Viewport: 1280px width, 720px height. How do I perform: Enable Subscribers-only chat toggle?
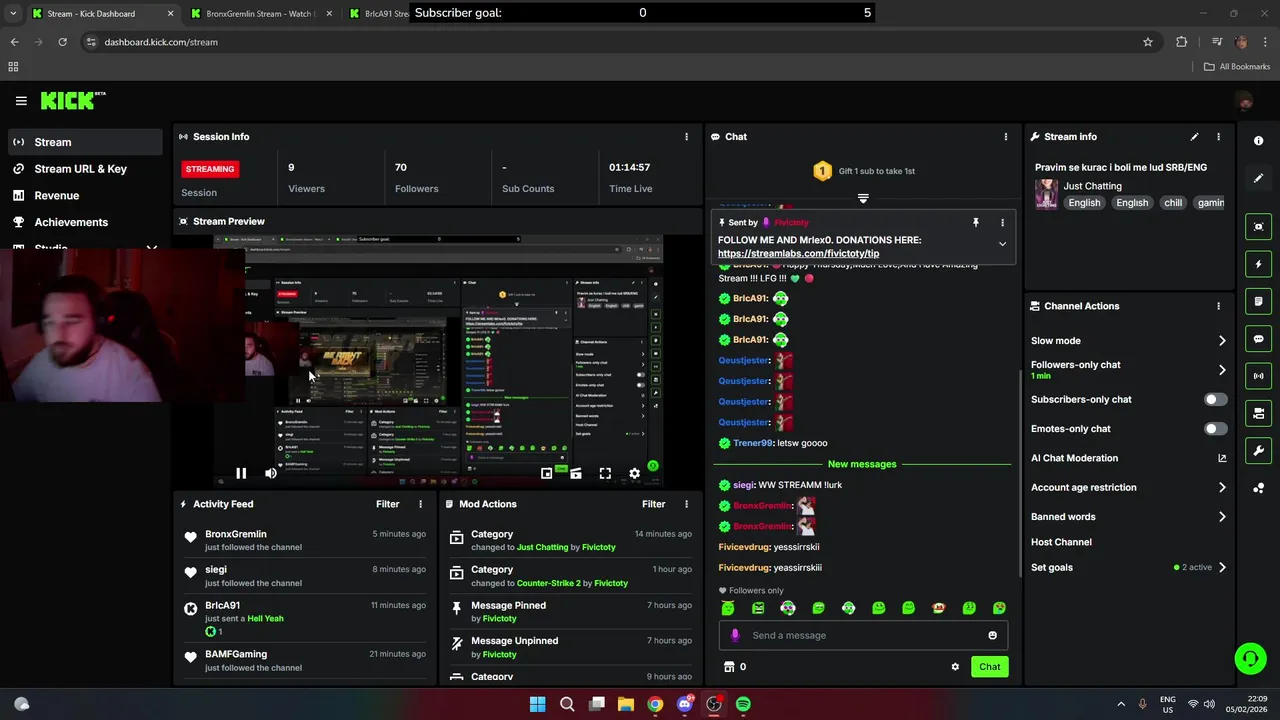tap(1215, 399)
